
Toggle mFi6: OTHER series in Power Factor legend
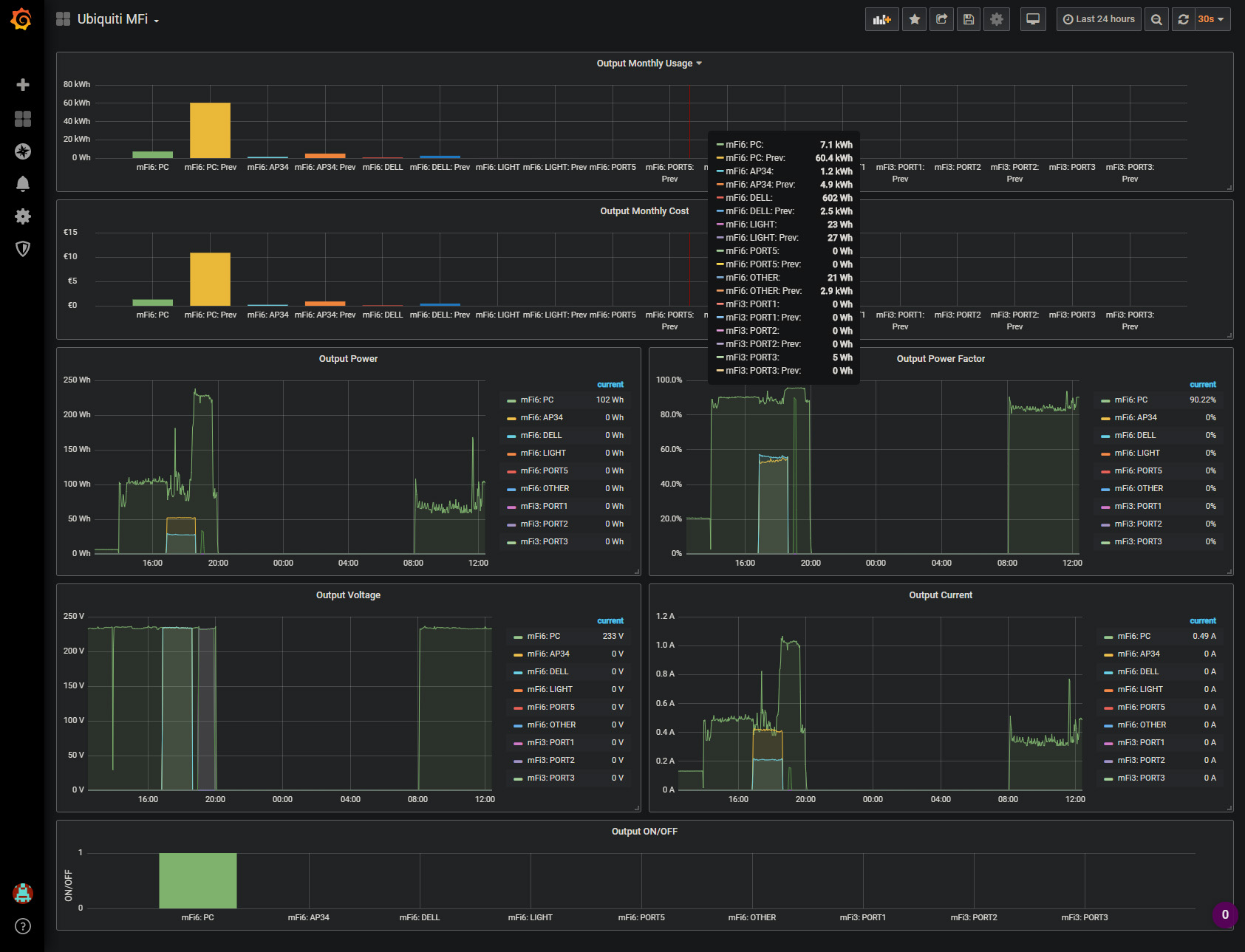tap(1139, 489)
